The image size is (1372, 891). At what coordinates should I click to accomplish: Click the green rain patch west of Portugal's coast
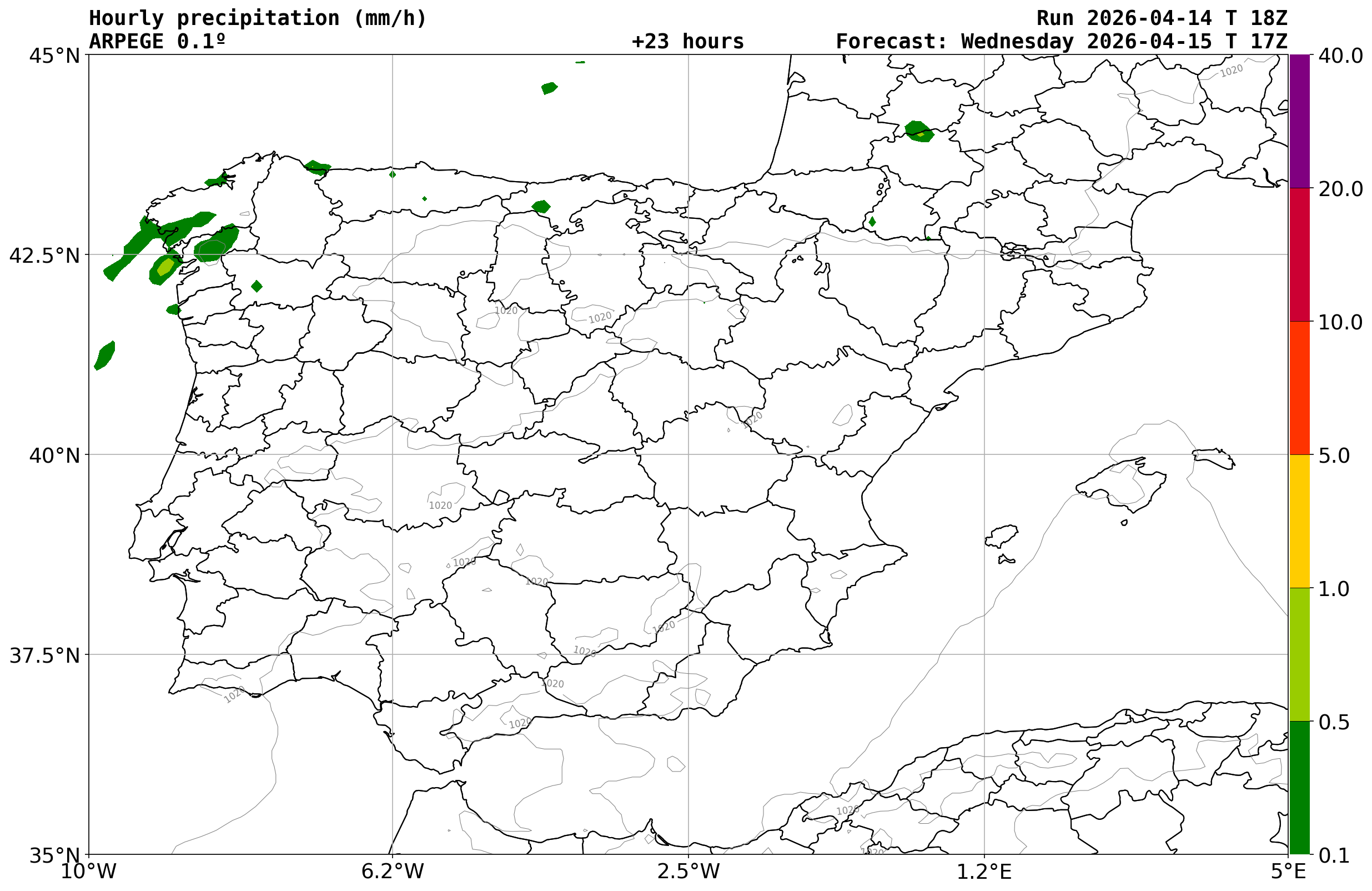click(x=105, y=354)
